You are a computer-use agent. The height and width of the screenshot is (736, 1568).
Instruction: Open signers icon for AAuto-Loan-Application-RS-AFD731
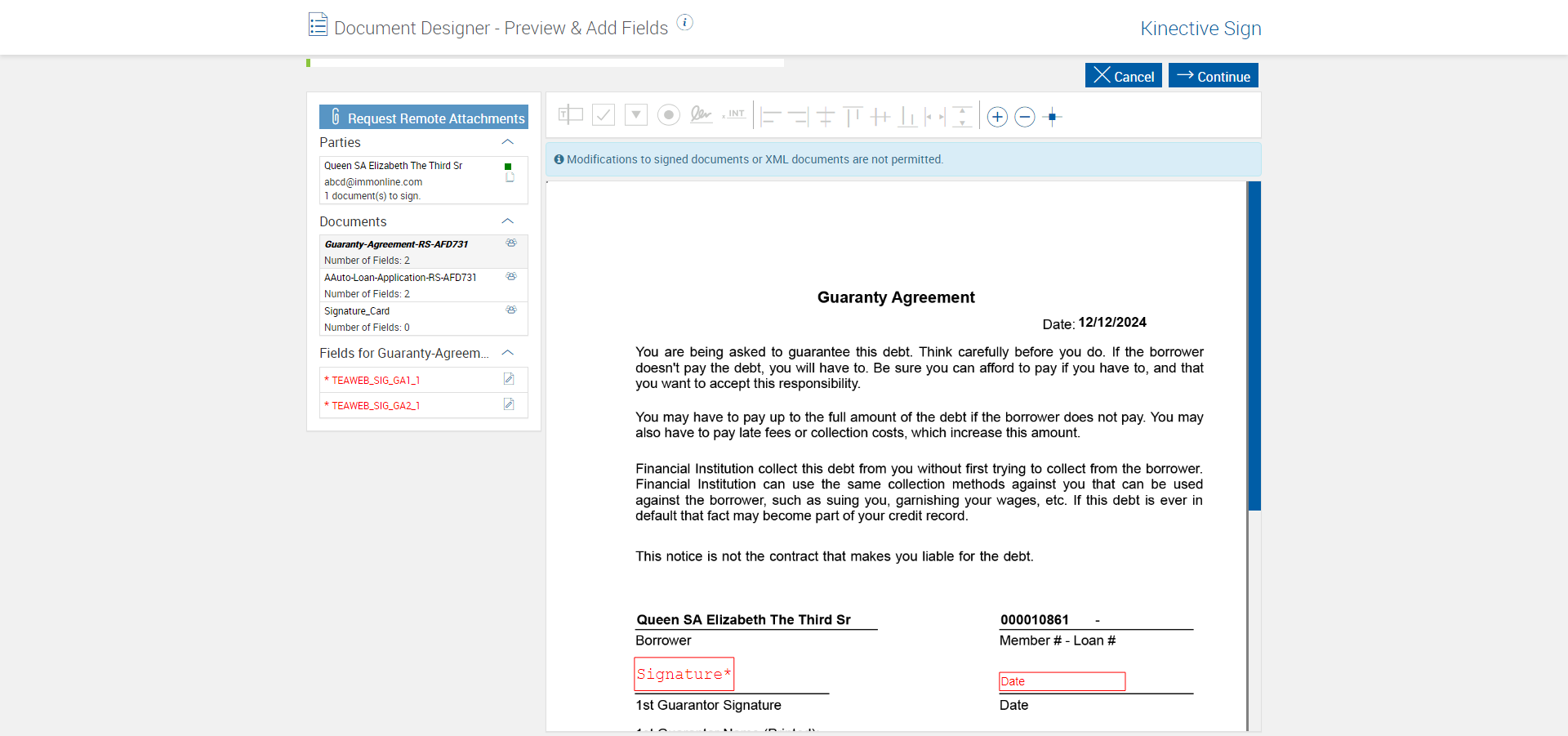pyautogui.click(x=511, y=276)
